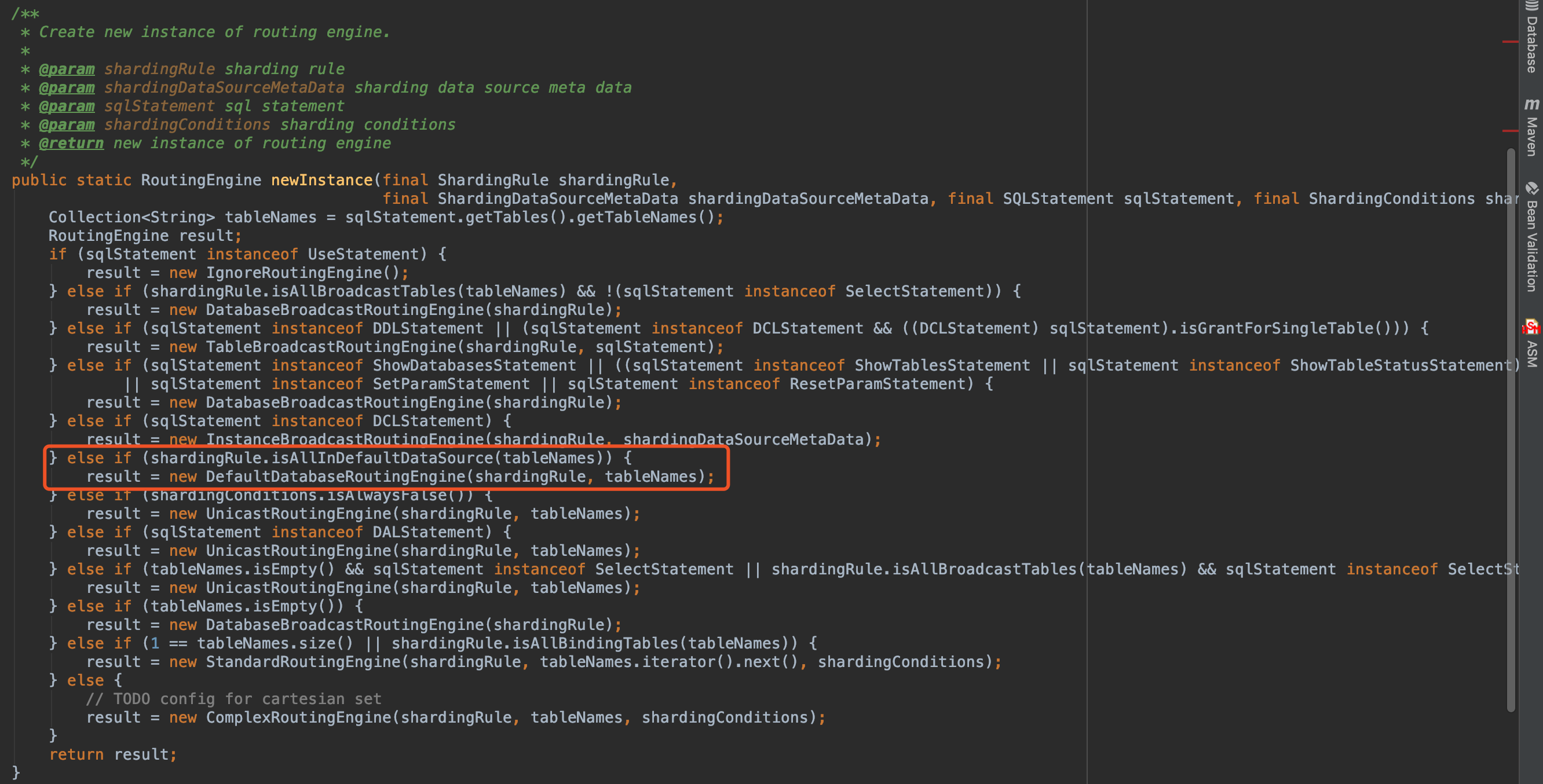Click the TODO config for cartesian set comment
1543x784 pixels.
point(233,699)
